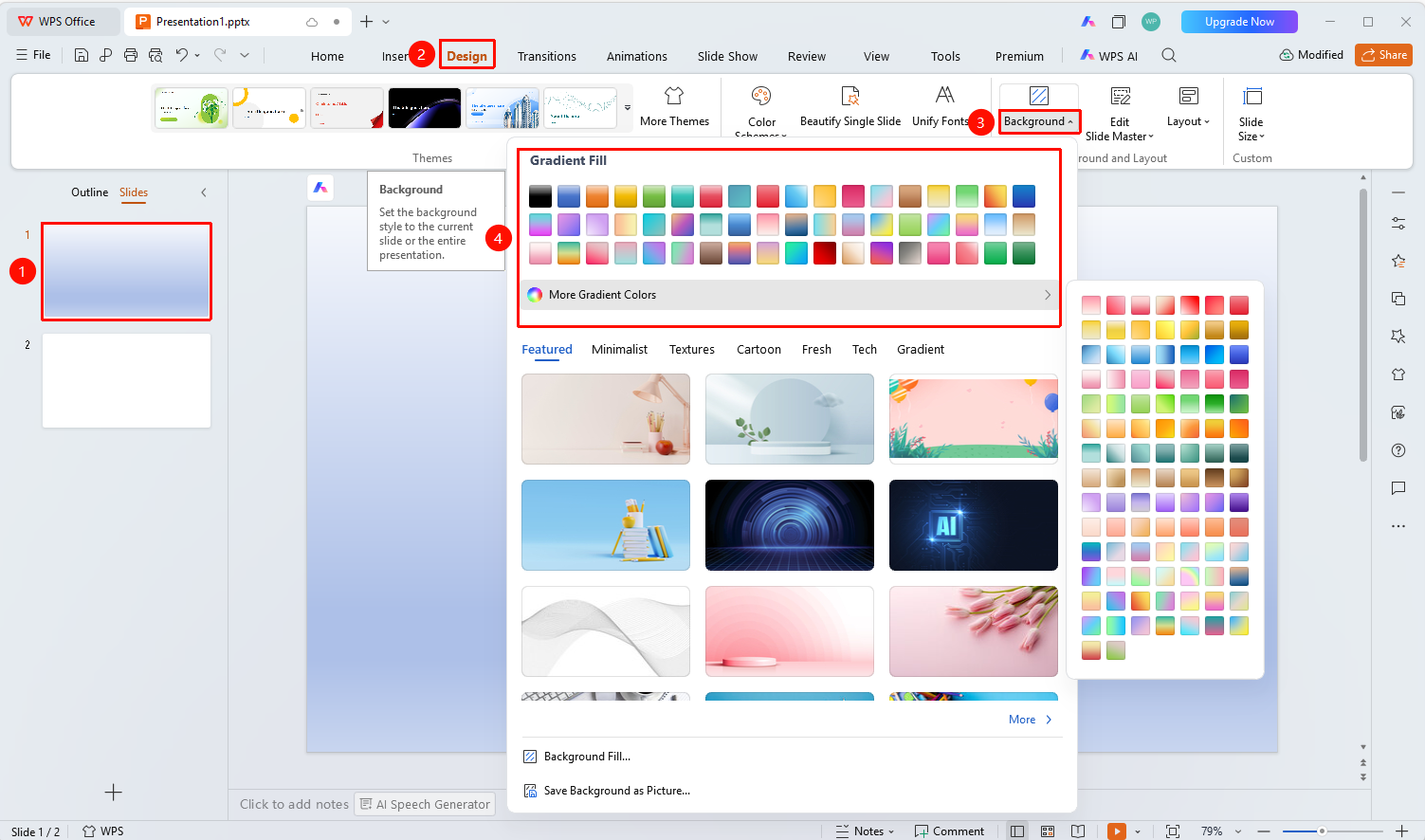Viewport: 1425px width, 840px height.
Task: Click the undo arrow icon
Action: coord(181,55)
